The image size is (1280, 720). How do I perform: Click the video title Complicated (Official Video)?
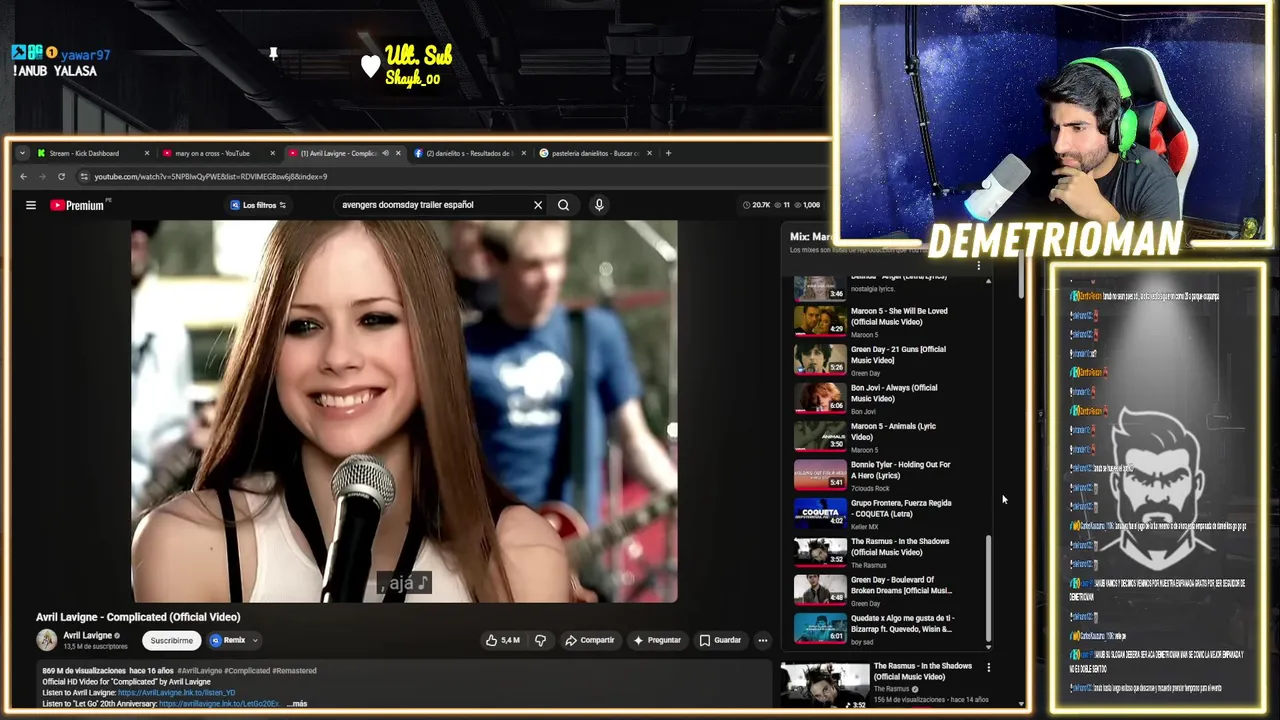[x=138, y=617]
